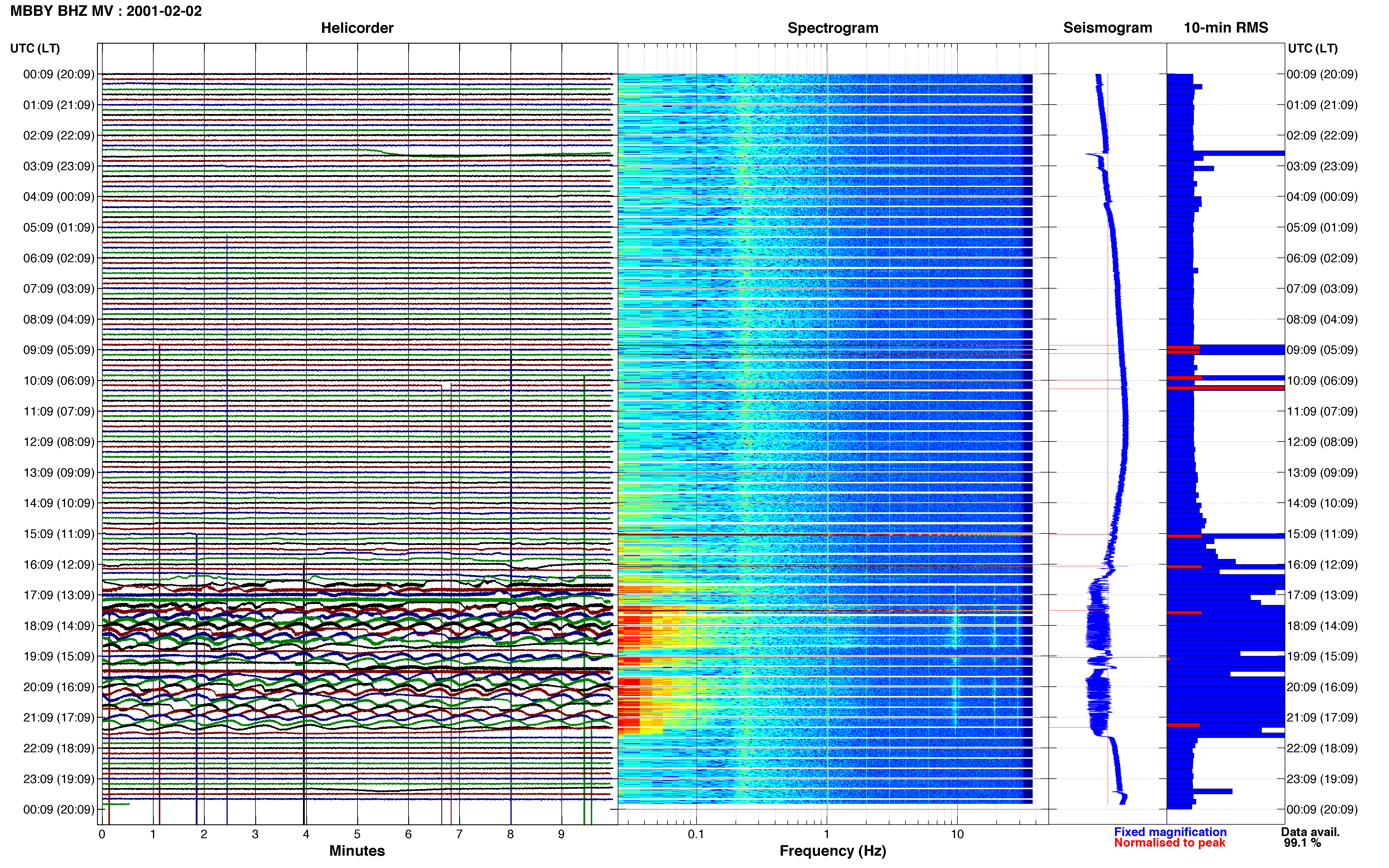Click the '10-min RMS' panel heading
The image size is (1389, 868).
click(x=1226, y=28)
